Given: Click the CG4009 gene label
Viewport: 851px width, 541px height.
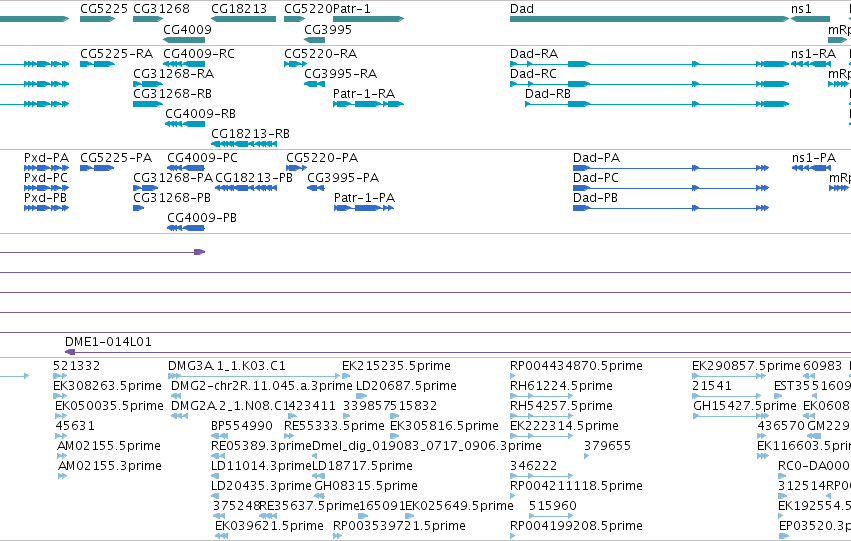Looking at the screenshot, I should (187, 29).
